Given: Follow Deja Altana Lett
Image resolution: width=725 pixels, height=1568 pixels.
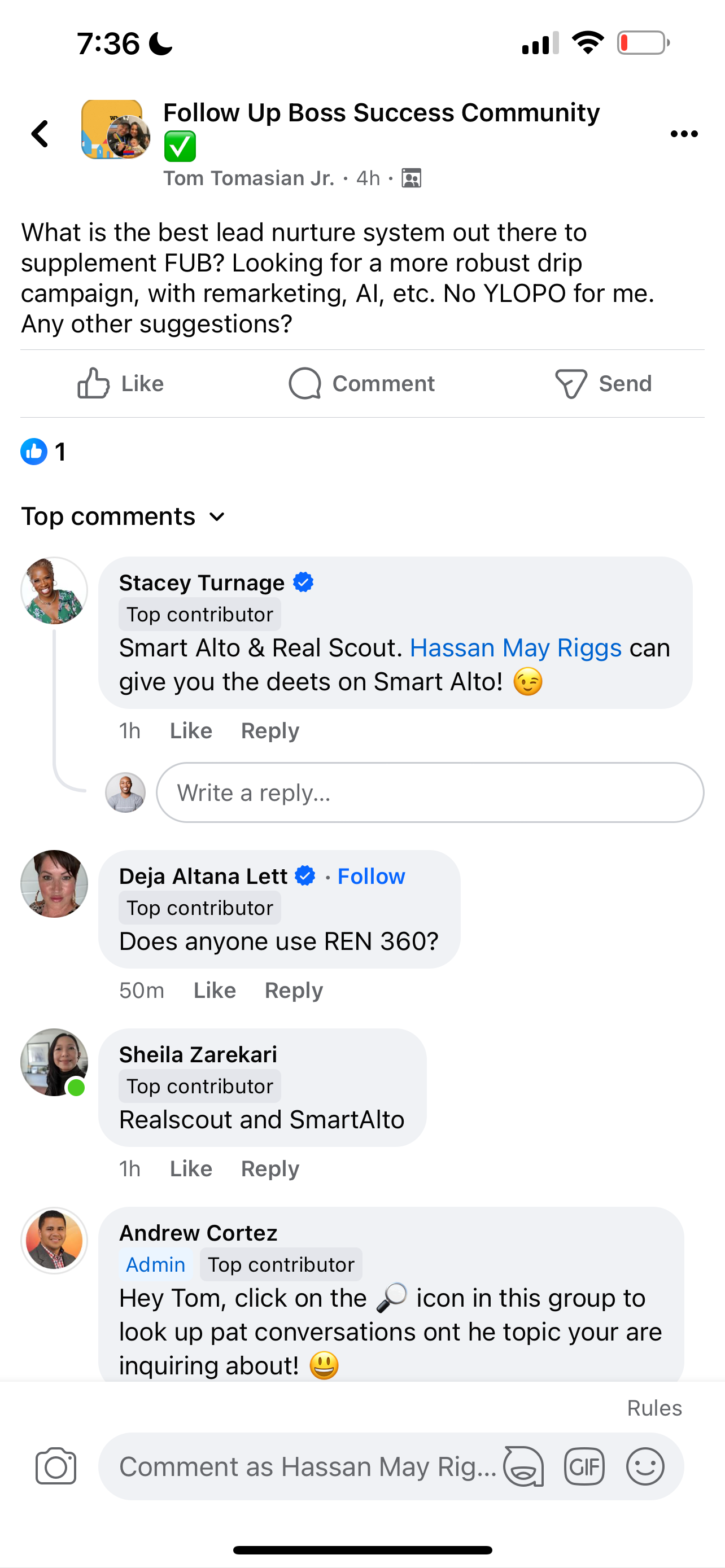Looking at the screenshot, I should tap(371, 877).
